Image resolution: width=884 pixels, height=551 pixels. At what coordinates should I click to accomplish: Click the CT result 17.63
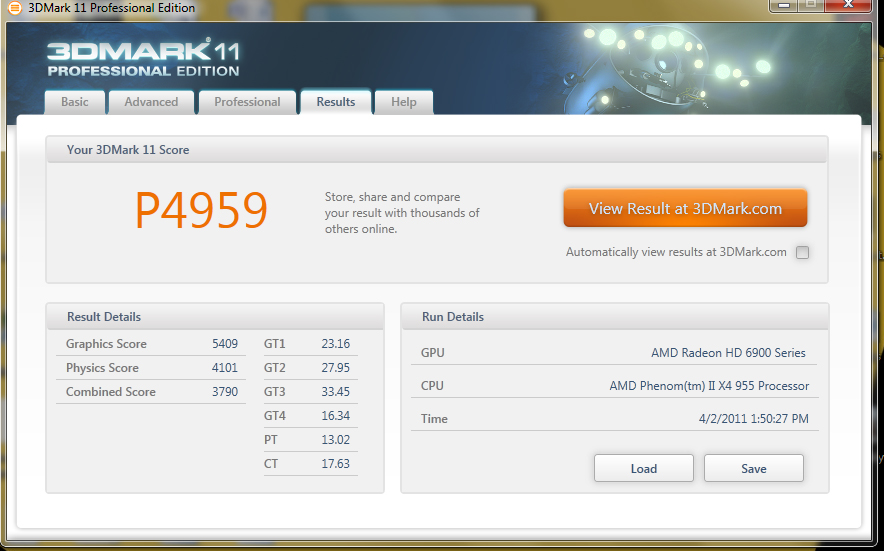[335, 464]
